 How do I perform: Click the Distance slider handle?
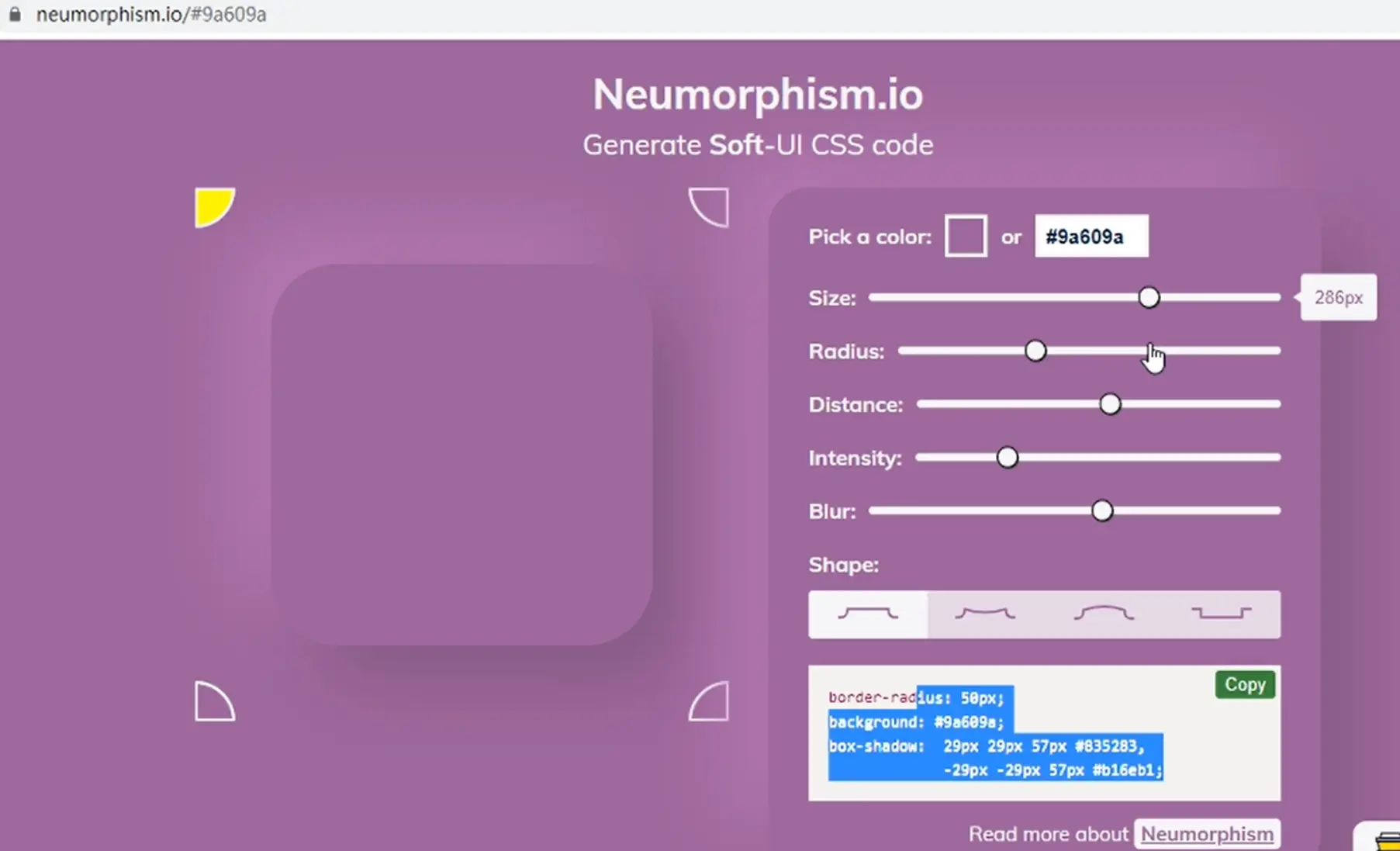click(x=1110, y=404)
